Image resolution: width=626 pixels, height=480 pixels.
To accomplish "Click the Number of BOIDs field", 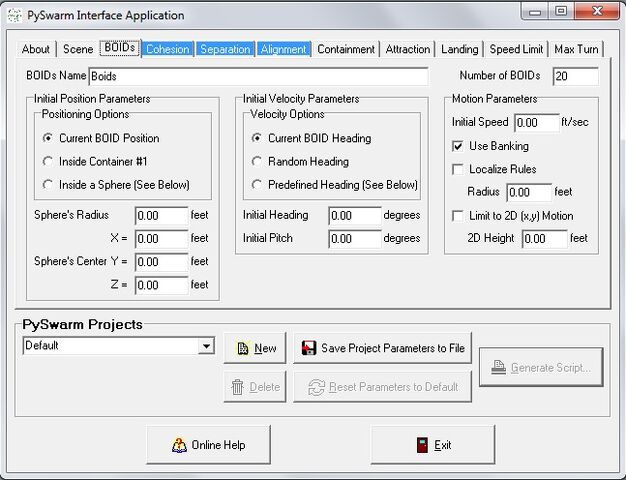I will [x=576, y=76].
